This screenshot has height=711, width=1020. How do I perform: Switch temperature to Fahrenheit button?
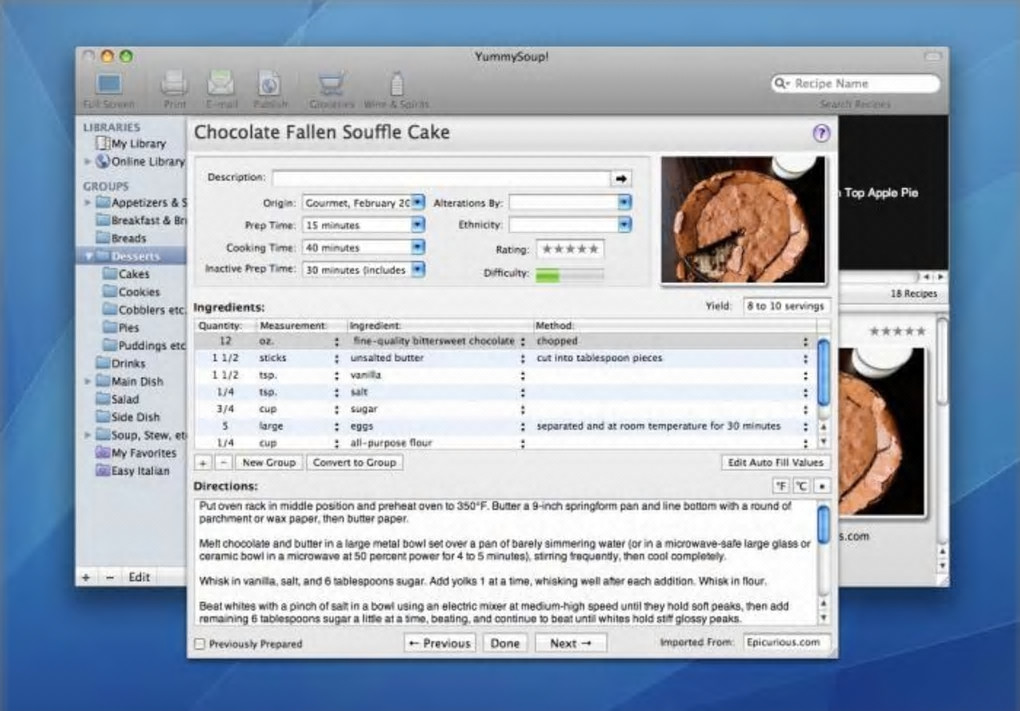point(781,486)
